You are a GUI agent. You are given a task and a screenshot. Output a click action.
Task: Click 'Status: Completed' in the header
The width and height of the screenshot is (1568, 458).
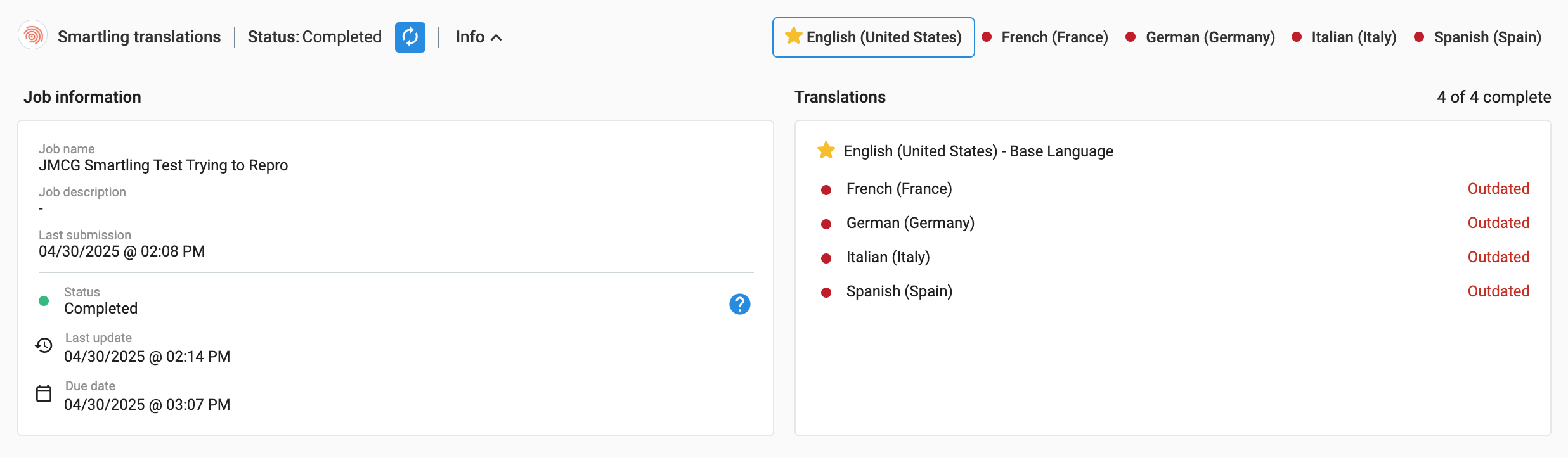314,37
